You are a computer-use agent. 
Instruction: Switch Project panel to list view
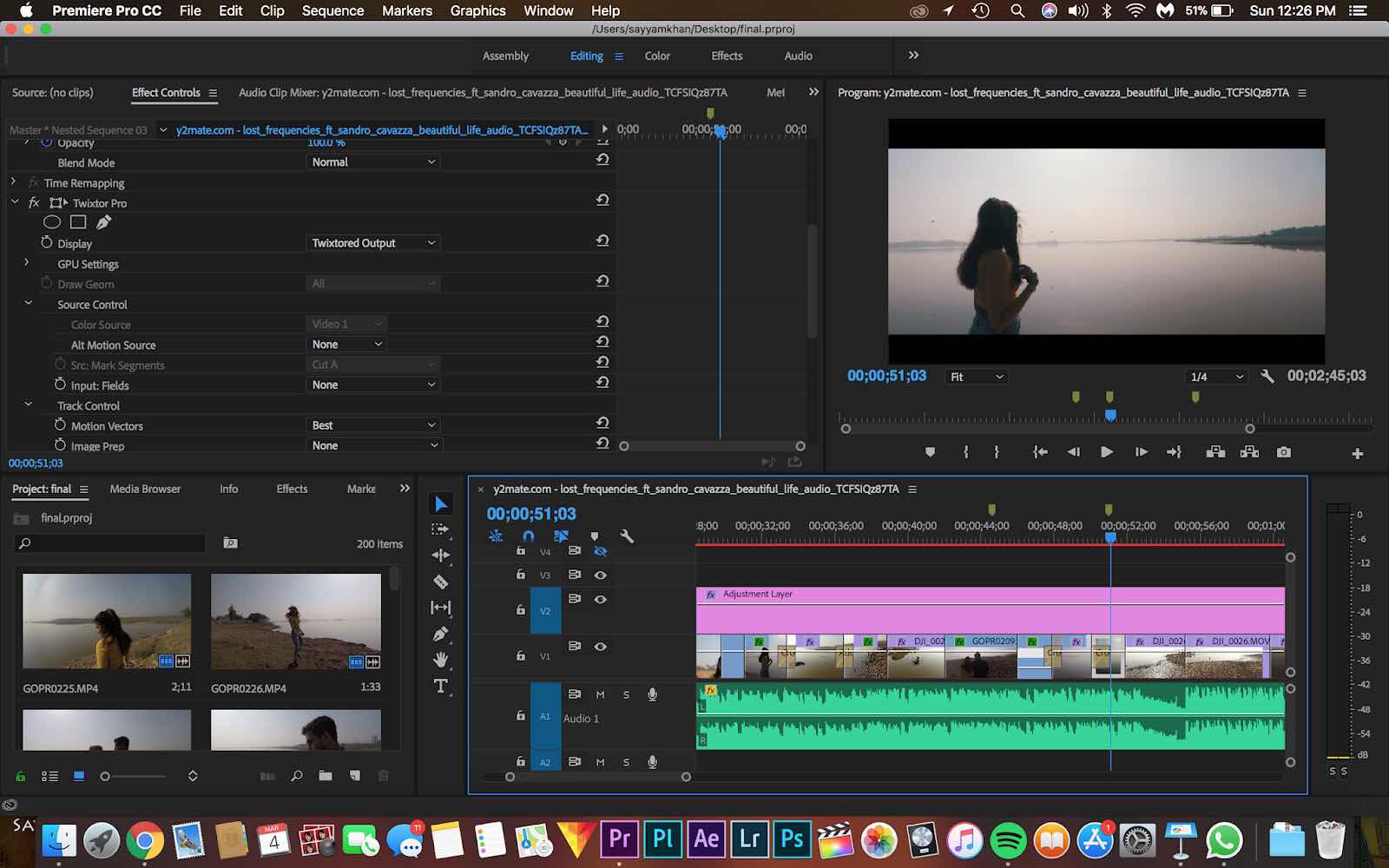pyautogui.click(x=50, y=776)
